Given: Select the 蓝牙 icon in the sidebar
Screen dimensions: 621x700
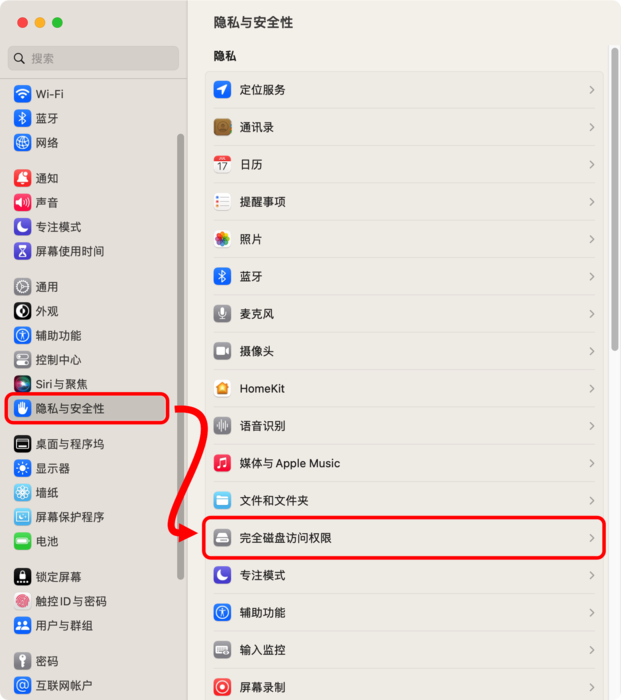Looking at the screenshot, I should (x=22, y=118).
